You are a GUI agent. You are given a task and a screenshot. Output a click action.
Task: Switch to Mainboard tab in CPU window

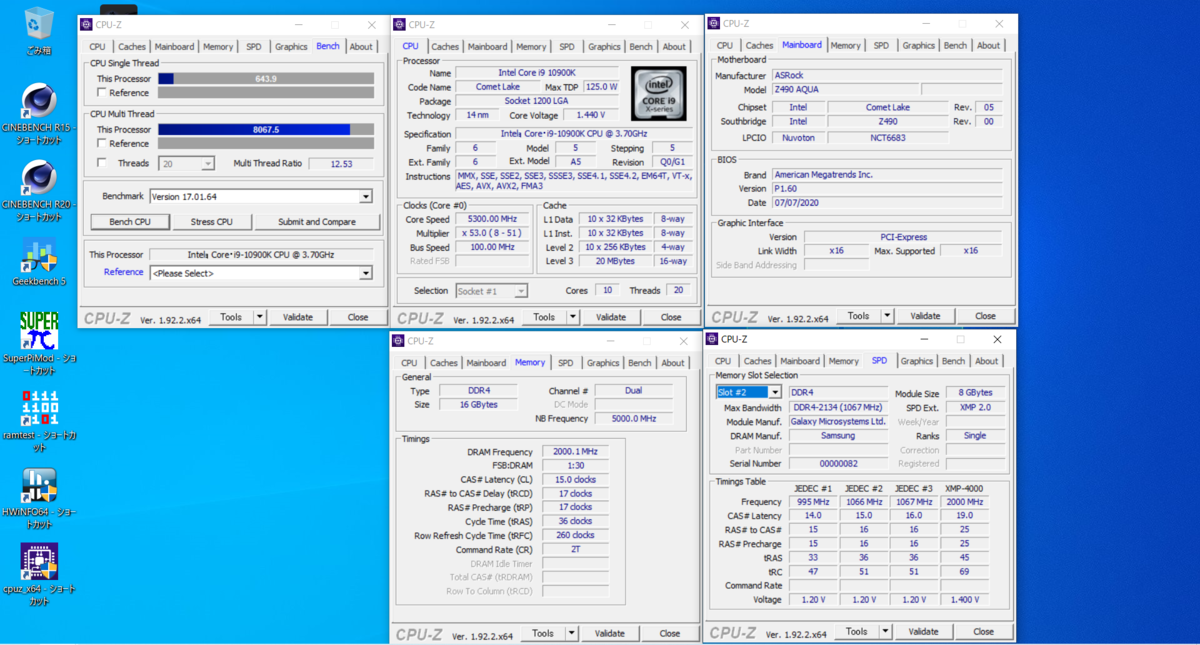coord(487,47)
